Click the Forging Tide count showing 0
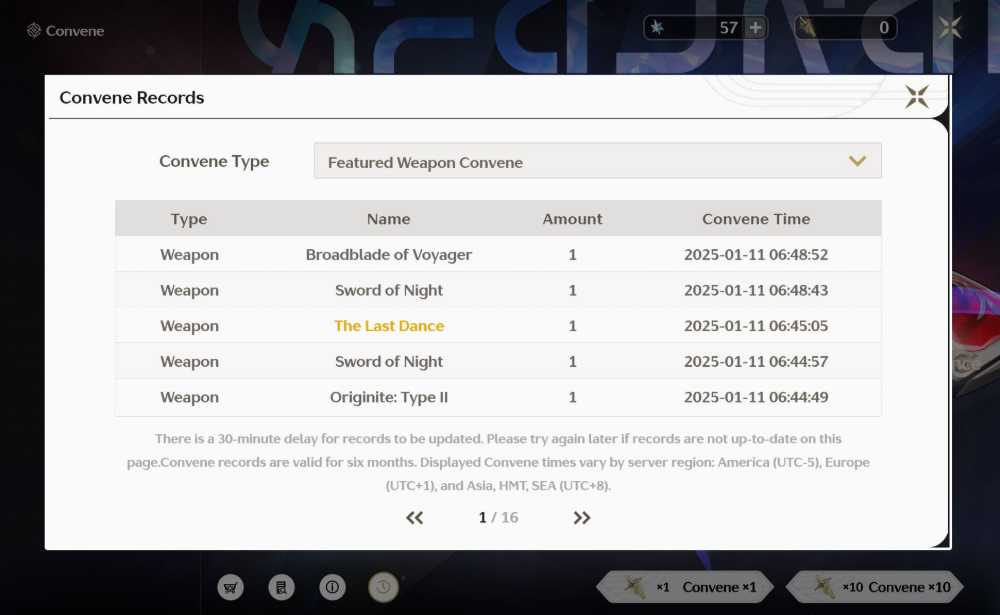 point(884,27)
